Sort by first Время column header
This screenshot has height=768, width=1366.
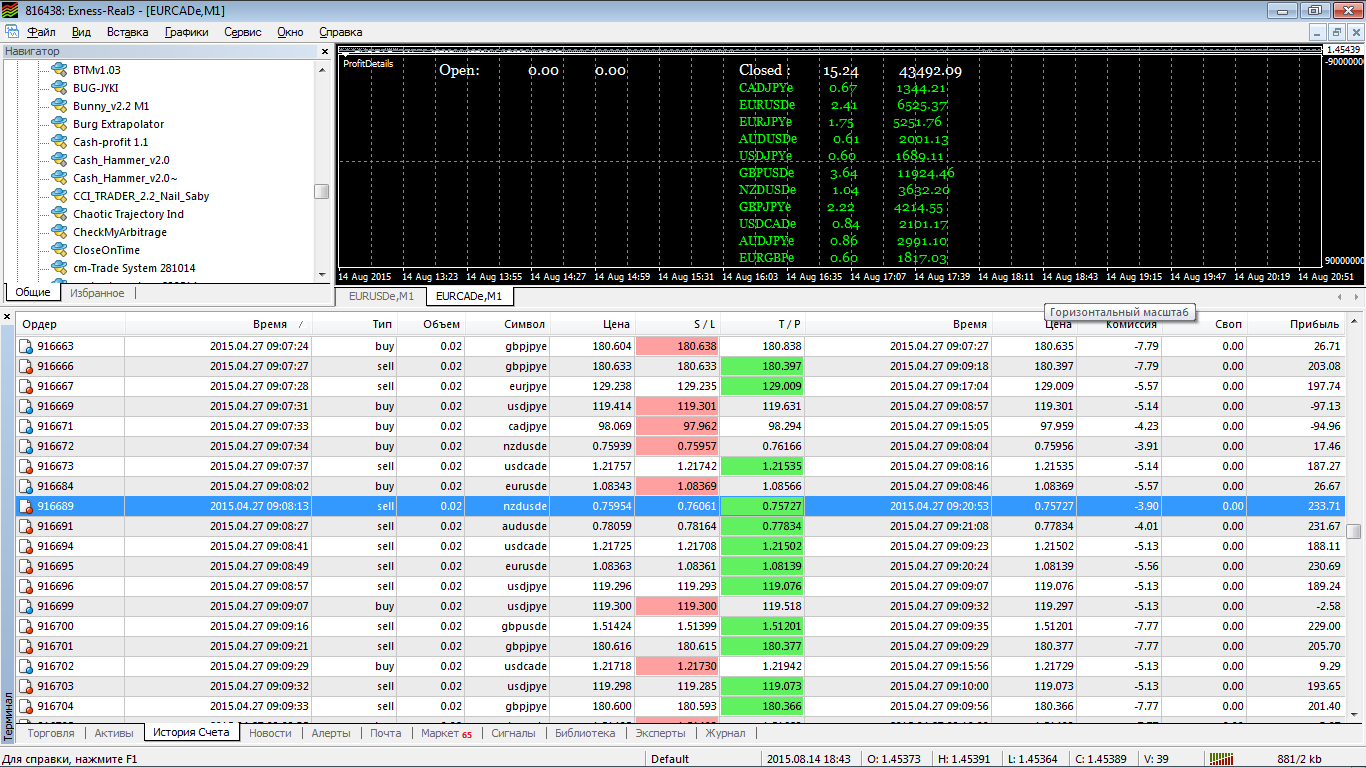coord(218,324)
